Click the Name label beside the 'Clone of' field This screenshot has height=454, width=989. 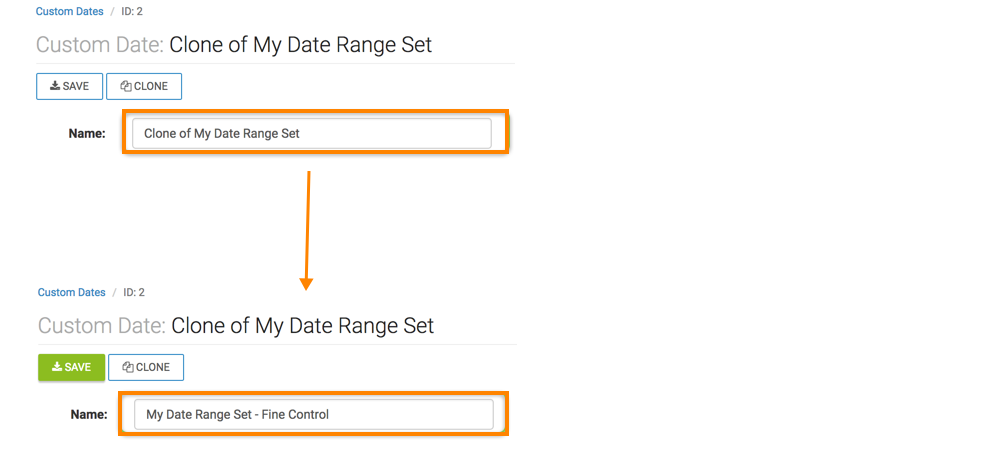87,133
